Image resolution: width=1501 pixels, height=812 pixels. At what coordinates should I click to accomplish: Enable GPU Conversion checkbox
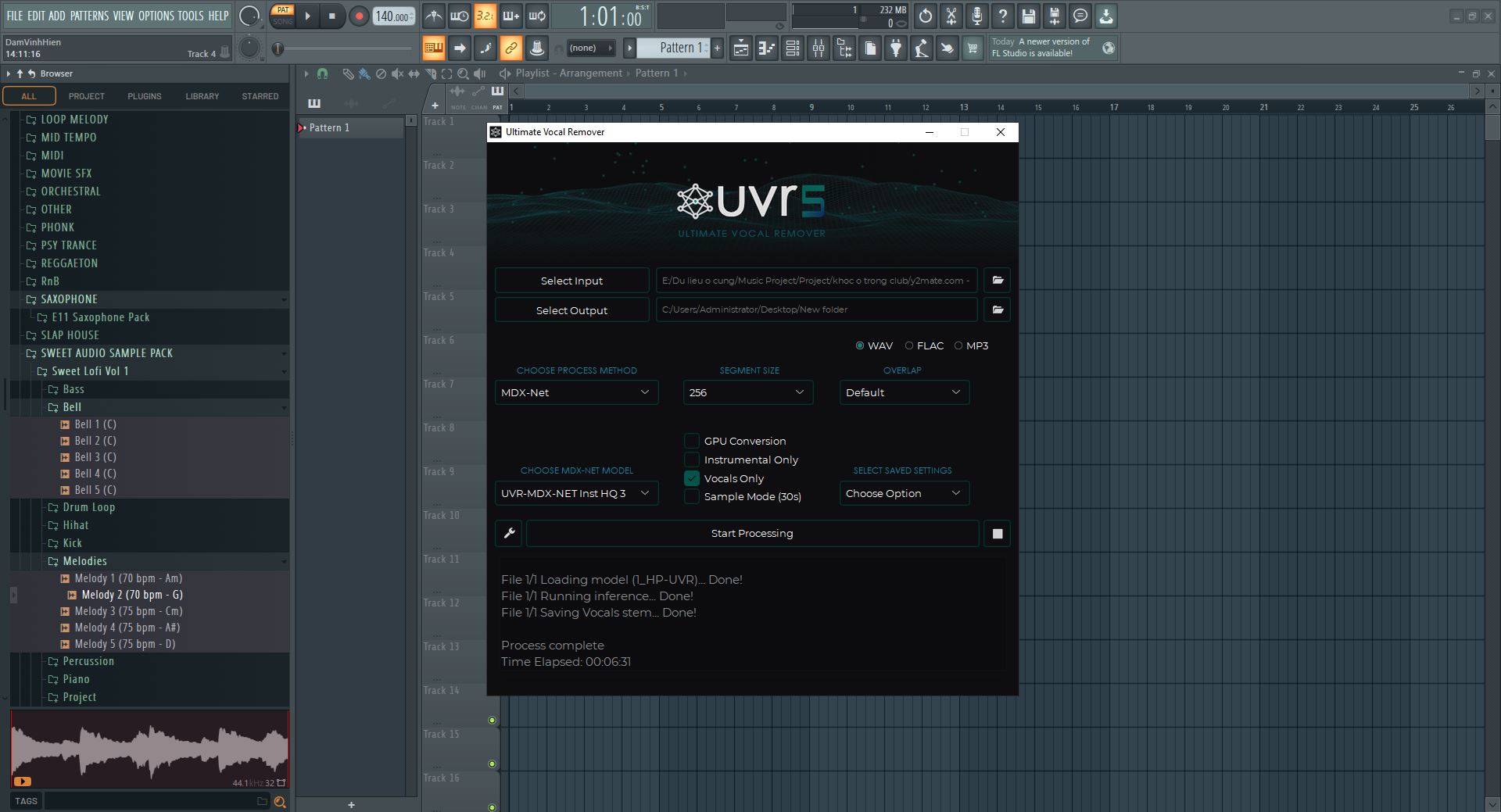pyautogui.click(x=692, y=441)
